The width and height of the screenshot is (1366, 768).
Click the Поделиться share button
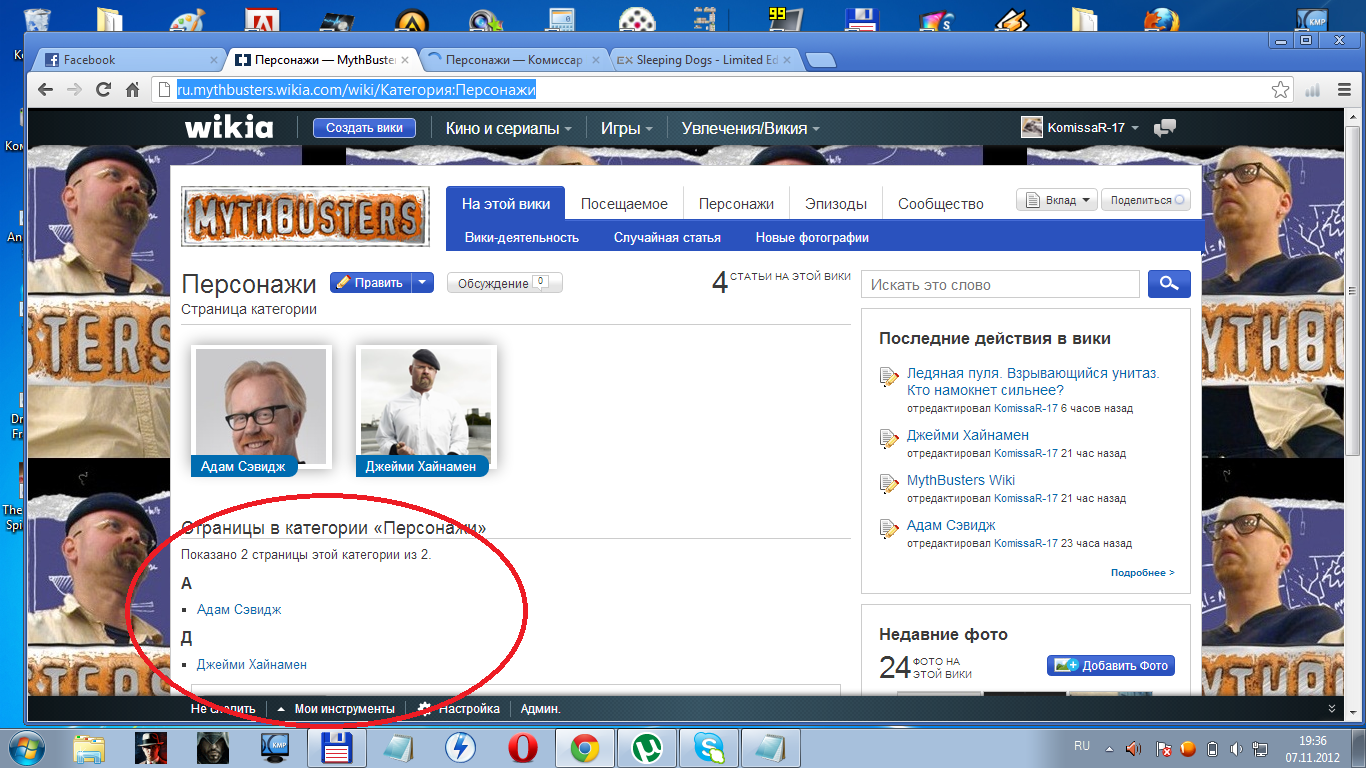[x=1146, y=200]
